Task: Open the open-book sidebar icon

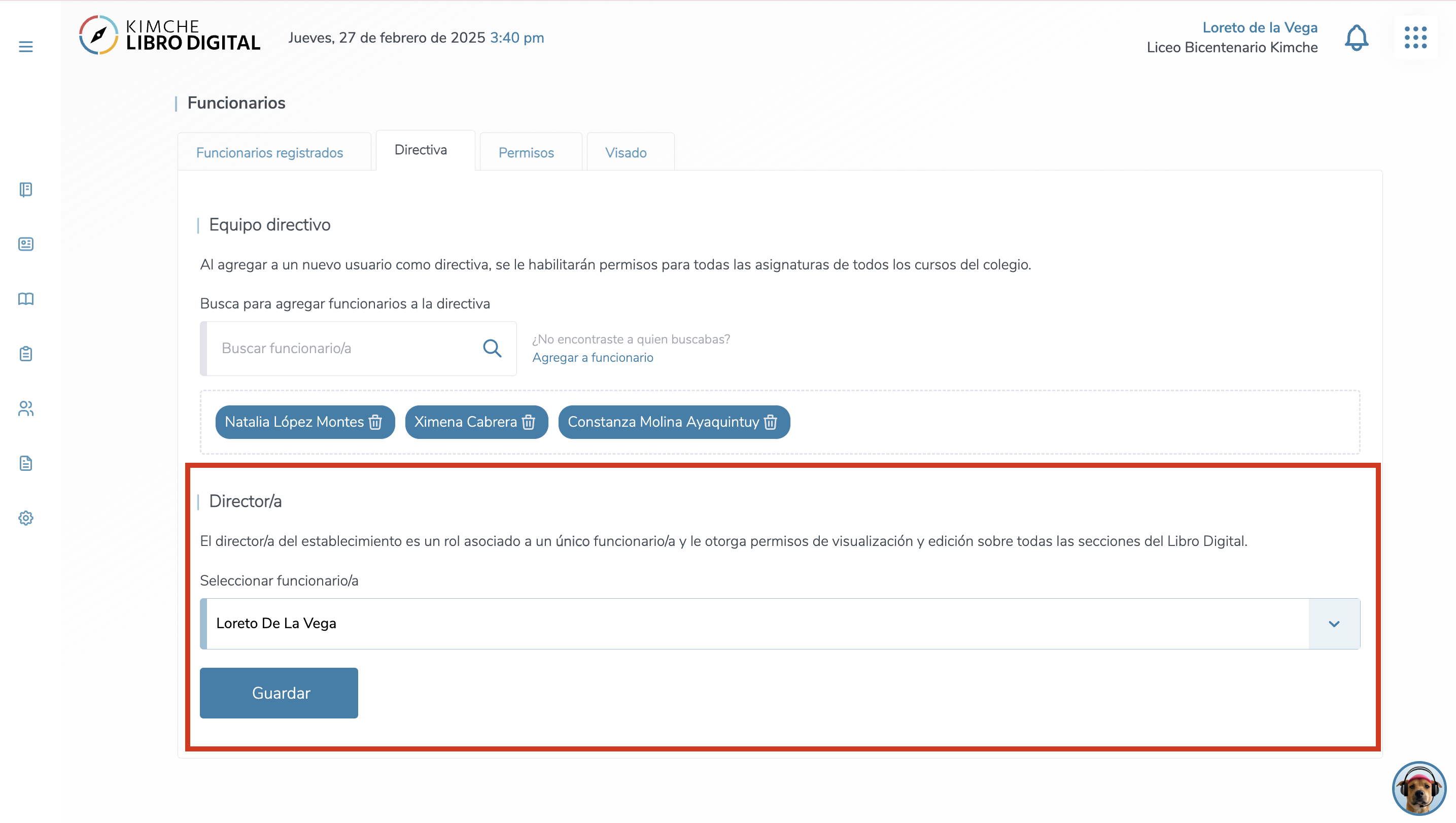Action: tap(25, 299)
